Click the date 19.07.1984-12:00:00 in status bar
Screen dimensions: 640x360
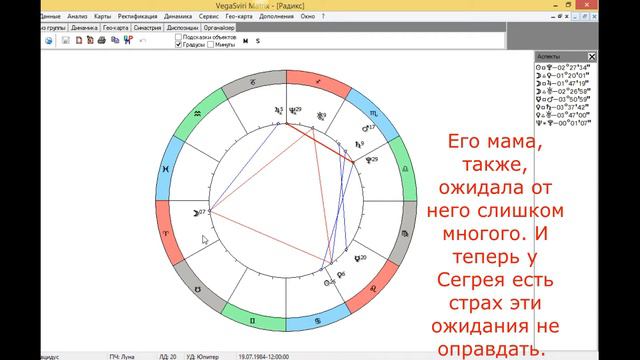point(264,357)
